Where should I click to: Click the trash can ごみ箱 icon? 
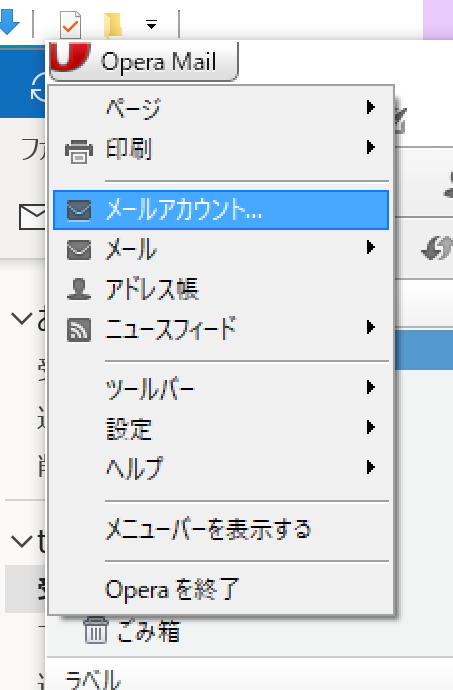[x=96, y=630]
